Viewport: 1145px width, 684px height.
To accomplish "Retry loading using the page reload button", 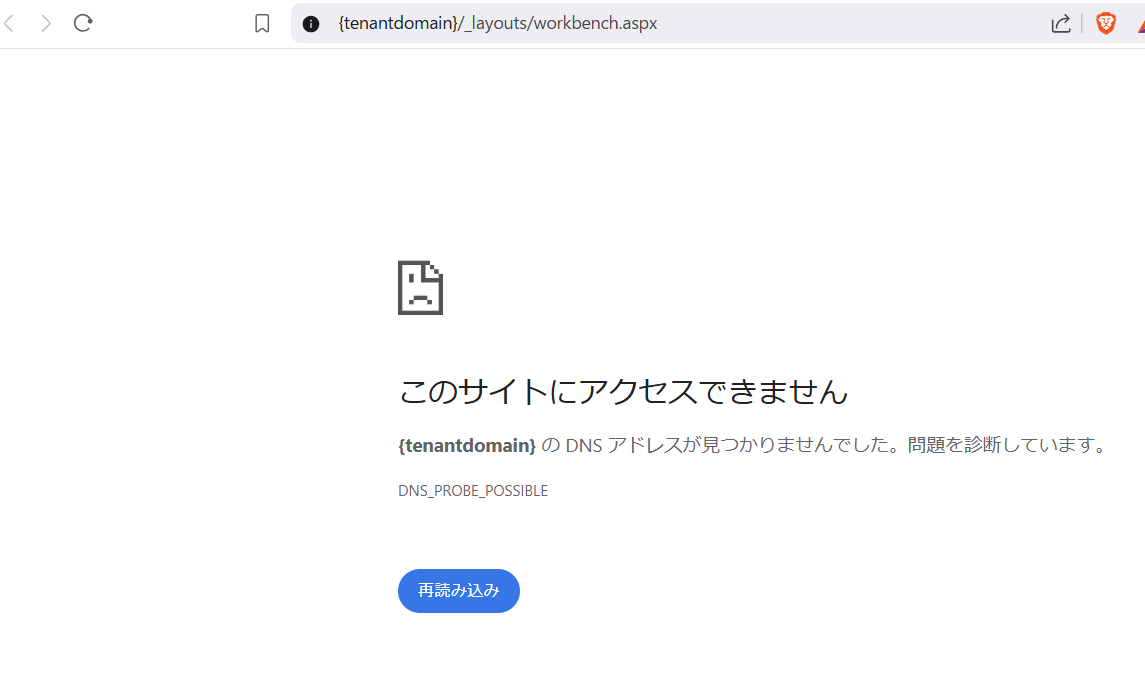I will coord(458,591).
